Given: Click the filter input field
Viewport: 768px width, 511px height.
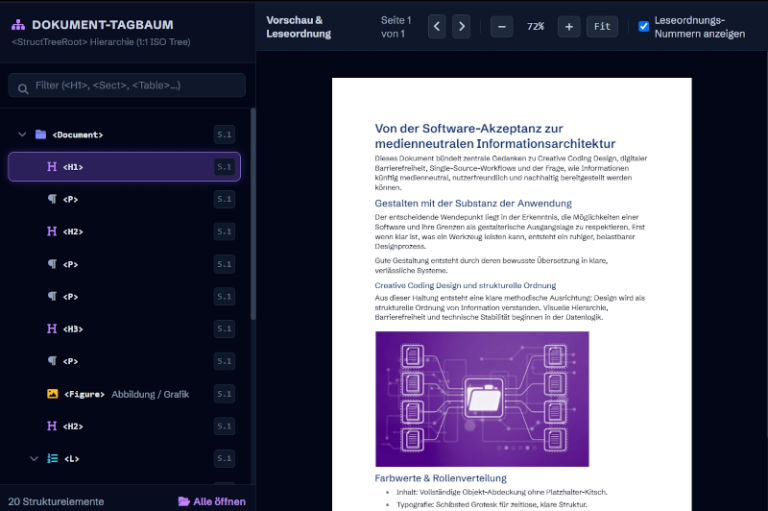Looking at the screenshot, I should tap(127, 85).
